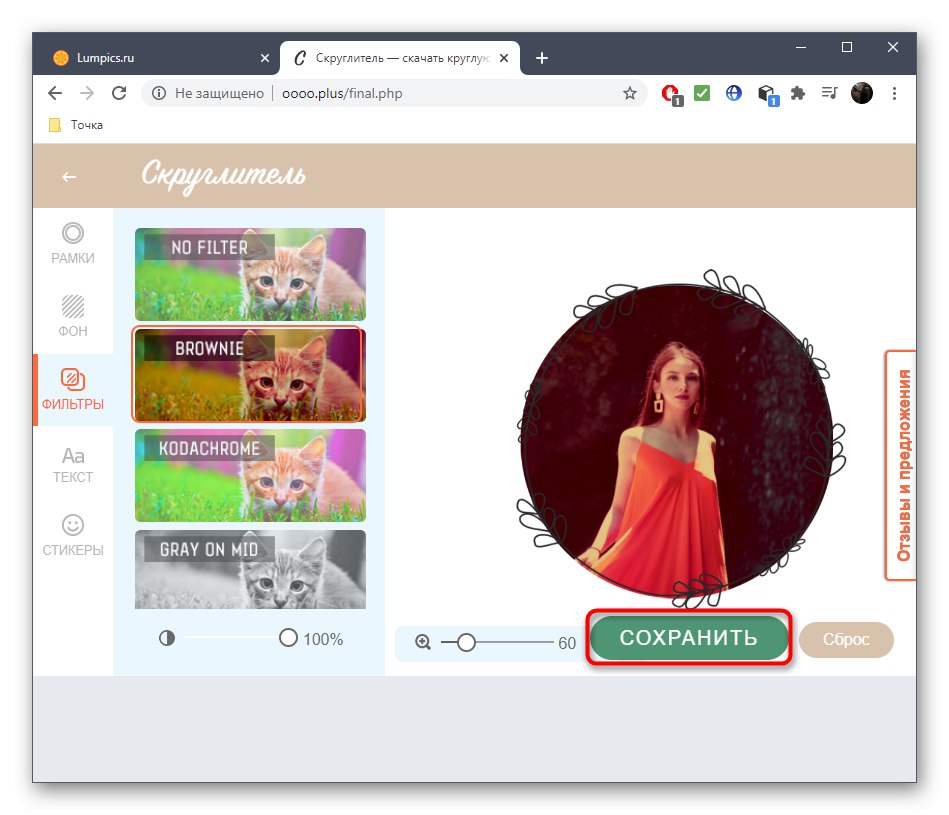Bookmark this page with the star icon
The image size is (949, 815).
(x=630, y=93)
